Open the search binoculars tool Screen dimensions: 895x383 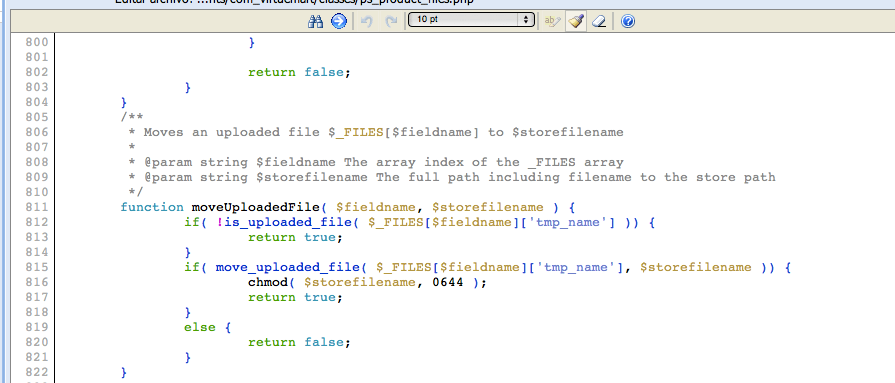click(x=316, y=22)
